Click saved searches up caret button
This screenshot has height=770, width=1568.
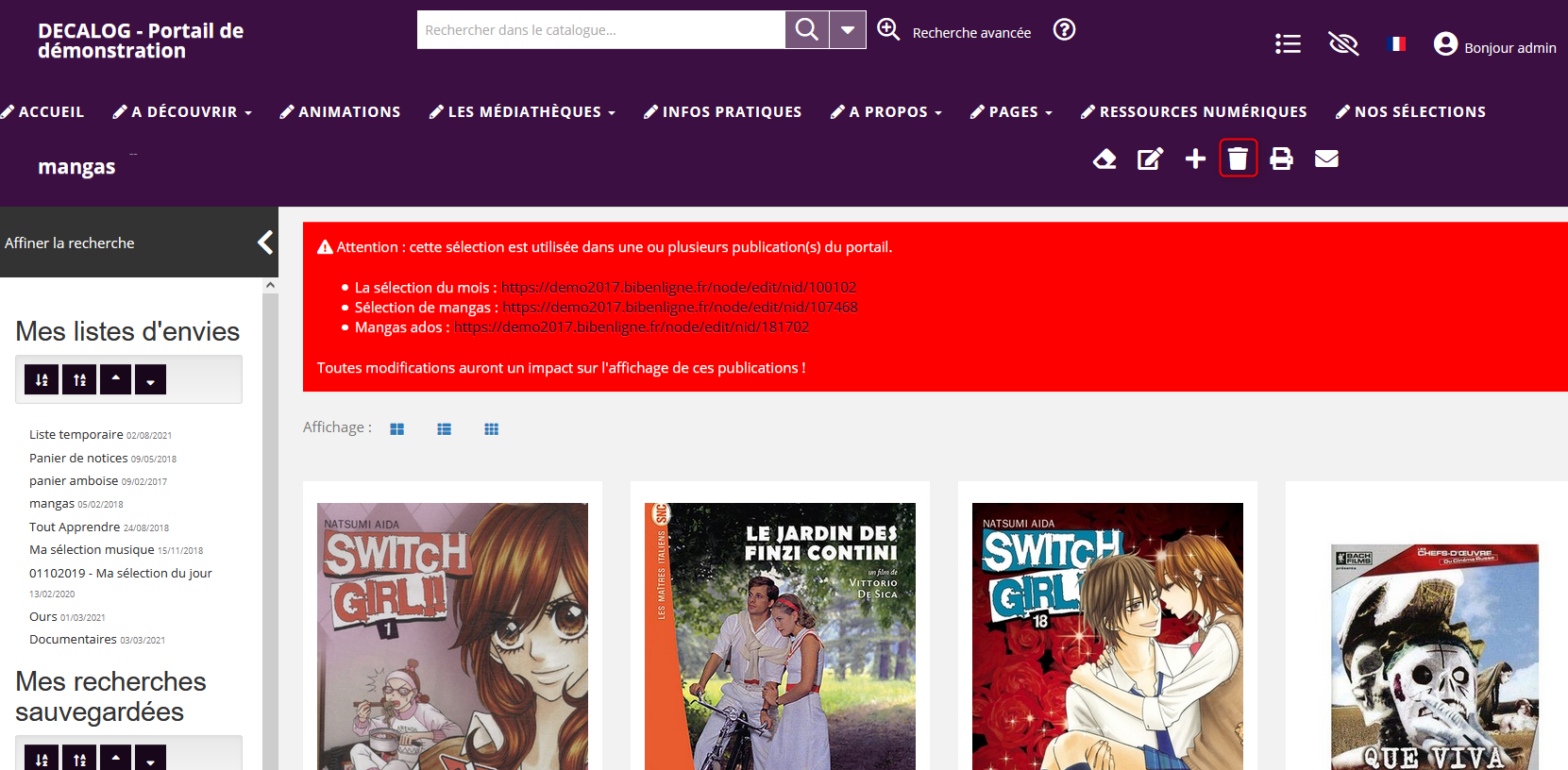tap(115, 758)
